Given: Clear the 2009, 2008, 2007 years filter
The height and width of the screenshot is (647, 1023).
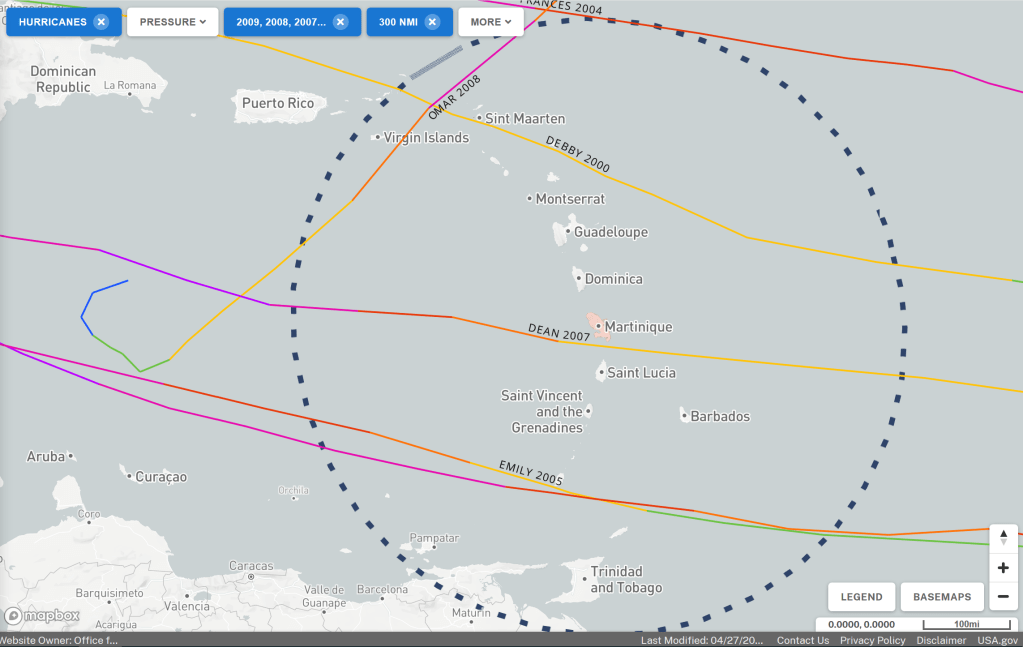Looking at the screenshot, I should click(340, 22).
